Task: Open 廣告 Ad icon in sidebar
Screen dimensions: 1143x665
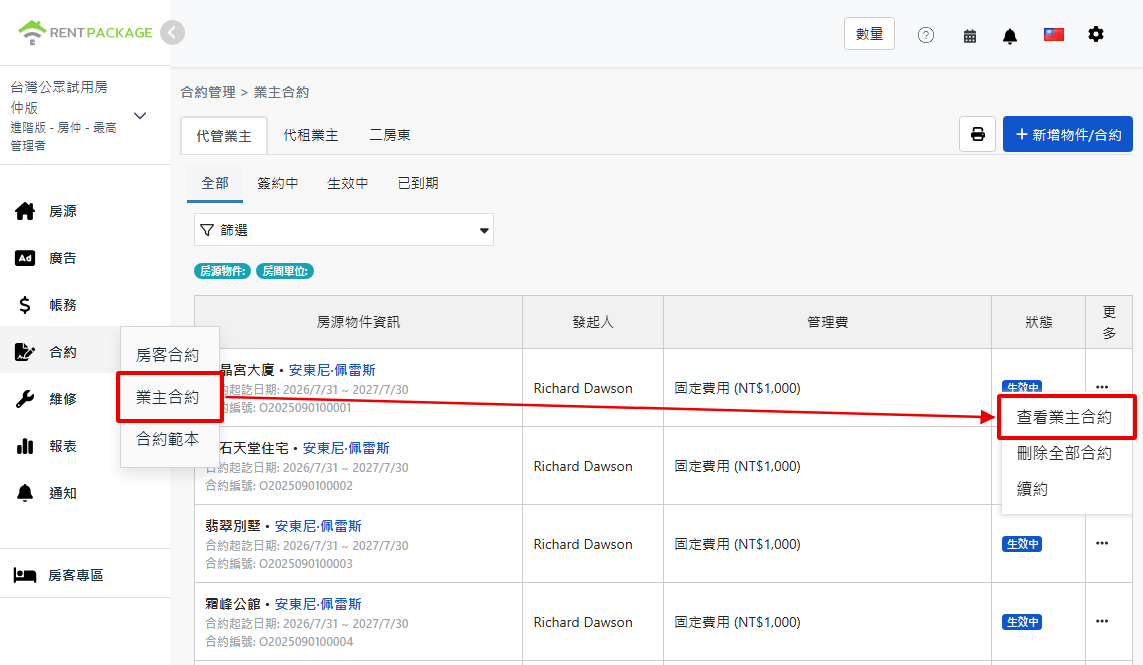Action: pyautogui.click(x=25, y=258)
